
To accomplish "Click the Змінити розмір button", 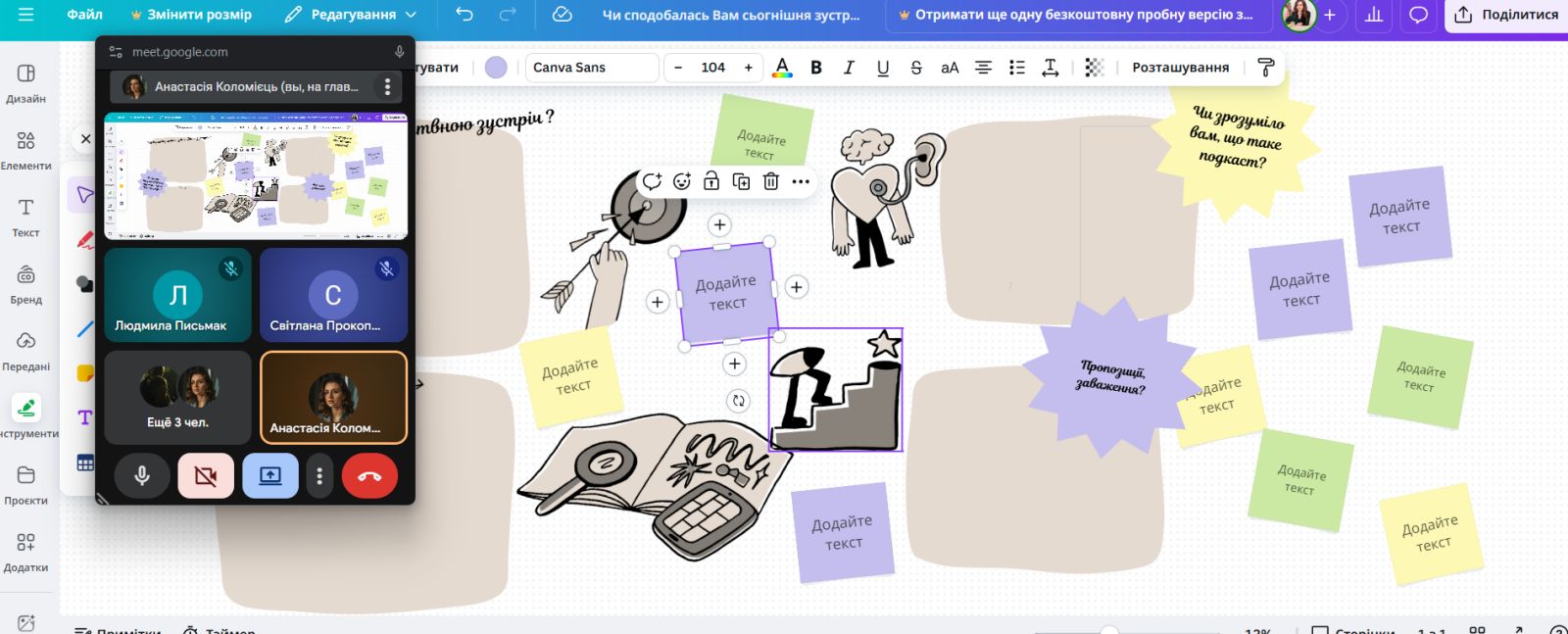I will click(191, 15).
